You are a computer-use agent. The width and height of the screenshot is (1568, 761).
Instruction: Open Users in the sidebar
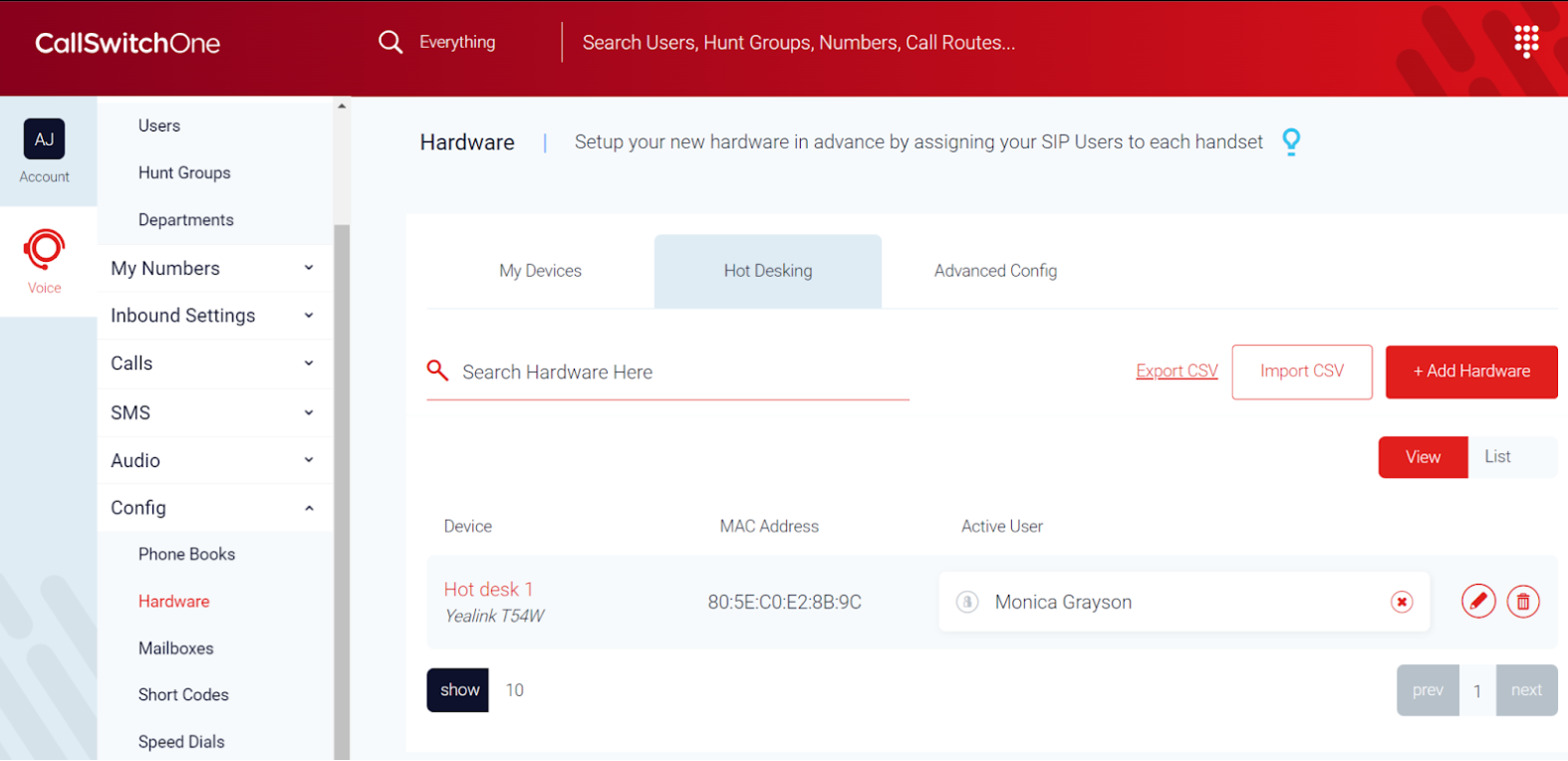click(x=159, y=126)
